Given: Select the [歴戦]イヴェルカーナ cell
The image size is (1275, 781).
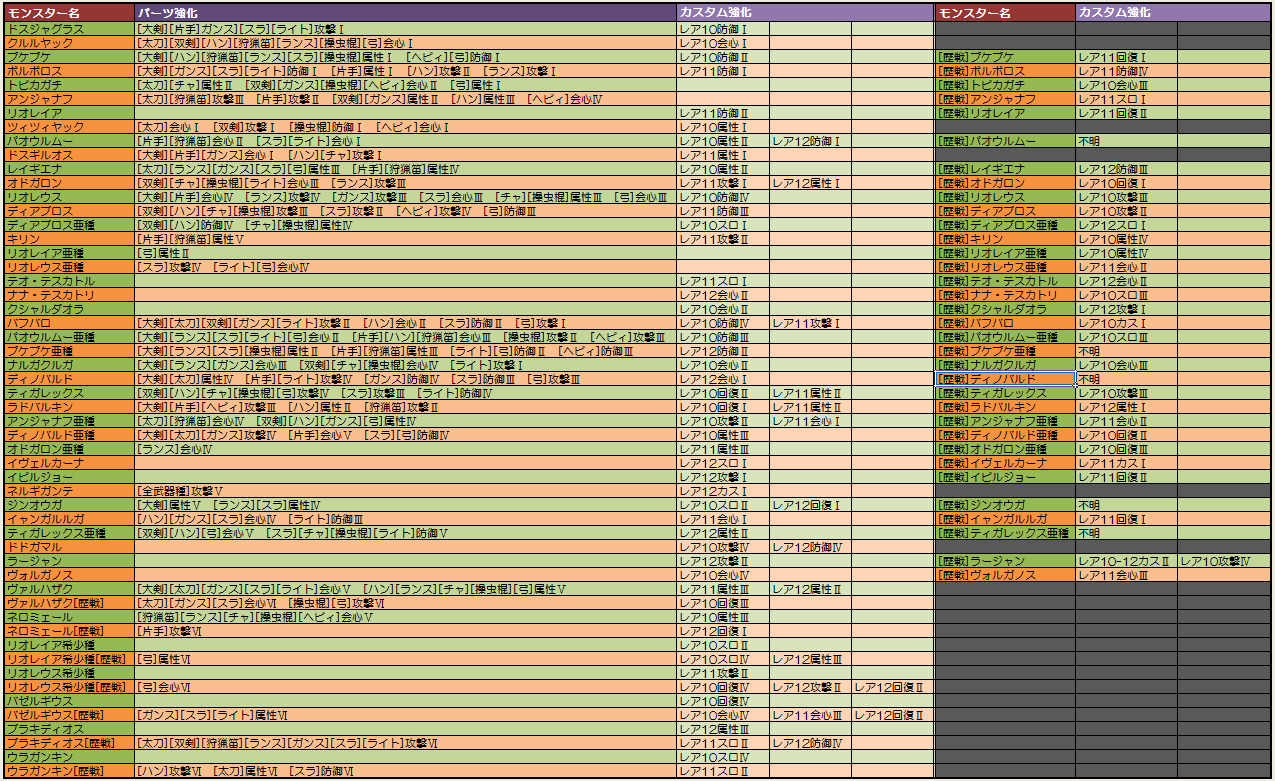Looking at the screenshot, I should click(1005, 463).
